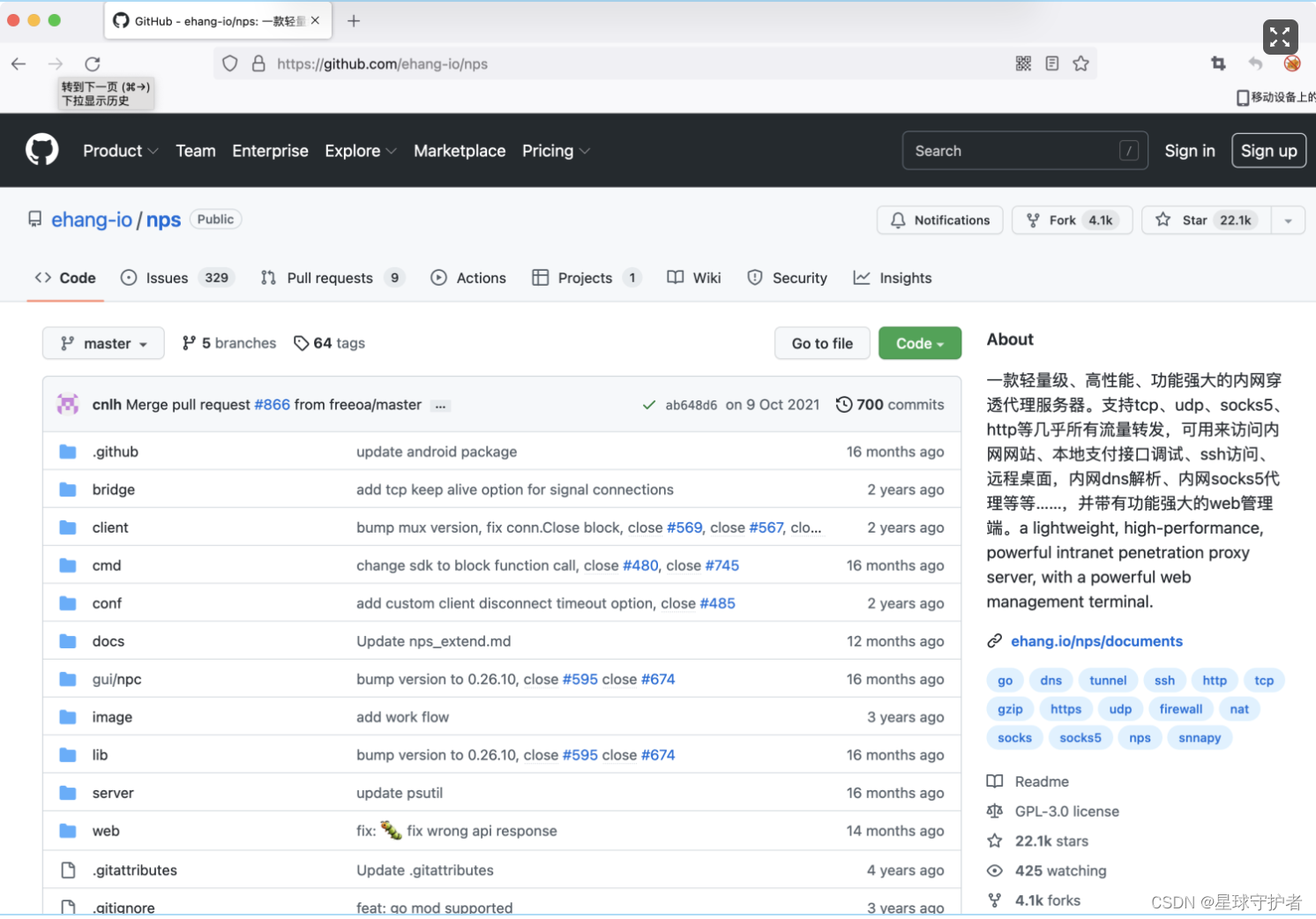This screenshot has height=919, width=1316.
Task: Click cnlh avatar in latest commit row
Action: coord(68,404)
